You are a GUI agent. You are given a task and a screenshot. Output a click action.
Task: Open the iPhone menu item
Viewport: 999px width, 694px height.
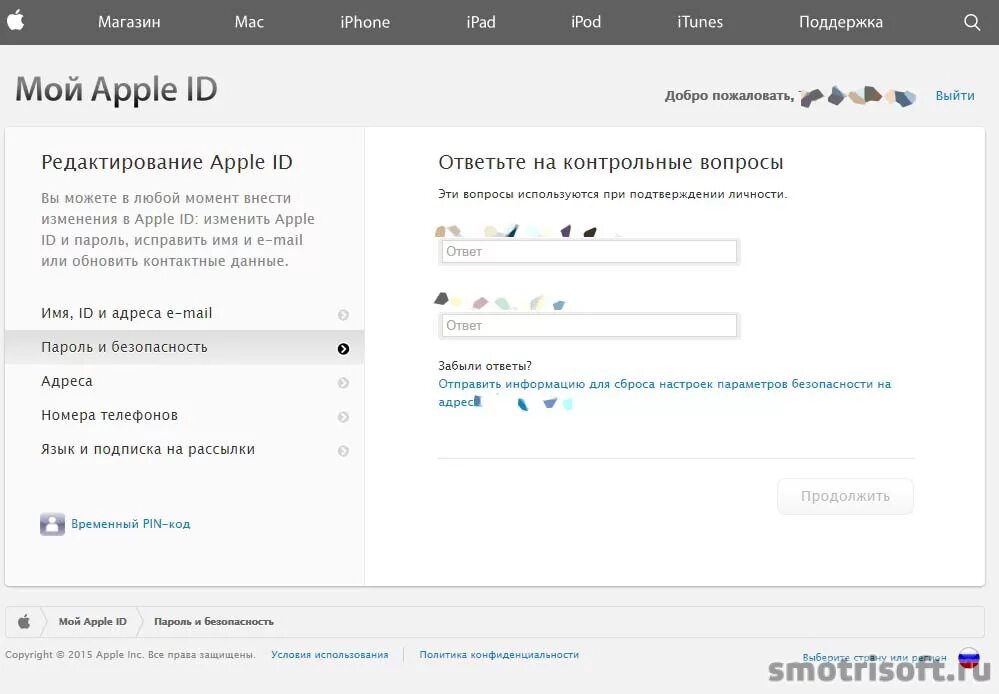click(x=364, y=22)
